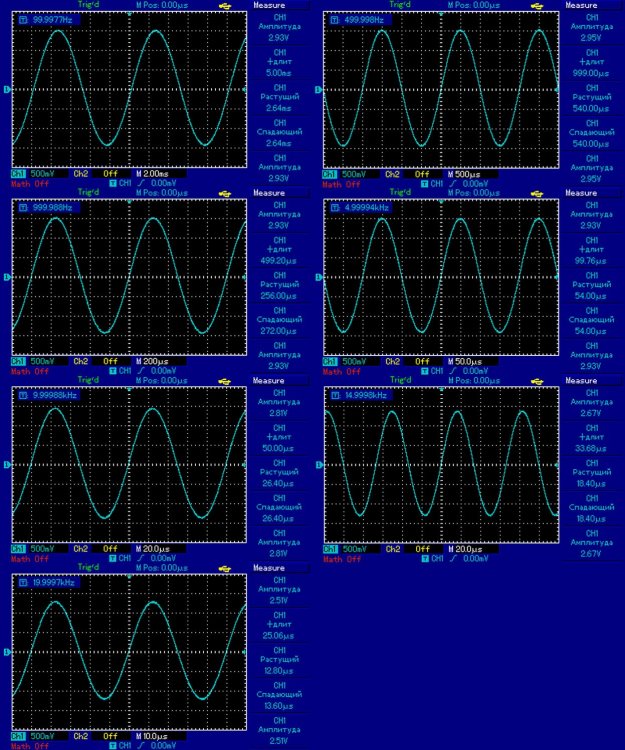
Task: Click the Trig'd status above the 4.99994kHz waveform
Action: [x=399, y=192]
